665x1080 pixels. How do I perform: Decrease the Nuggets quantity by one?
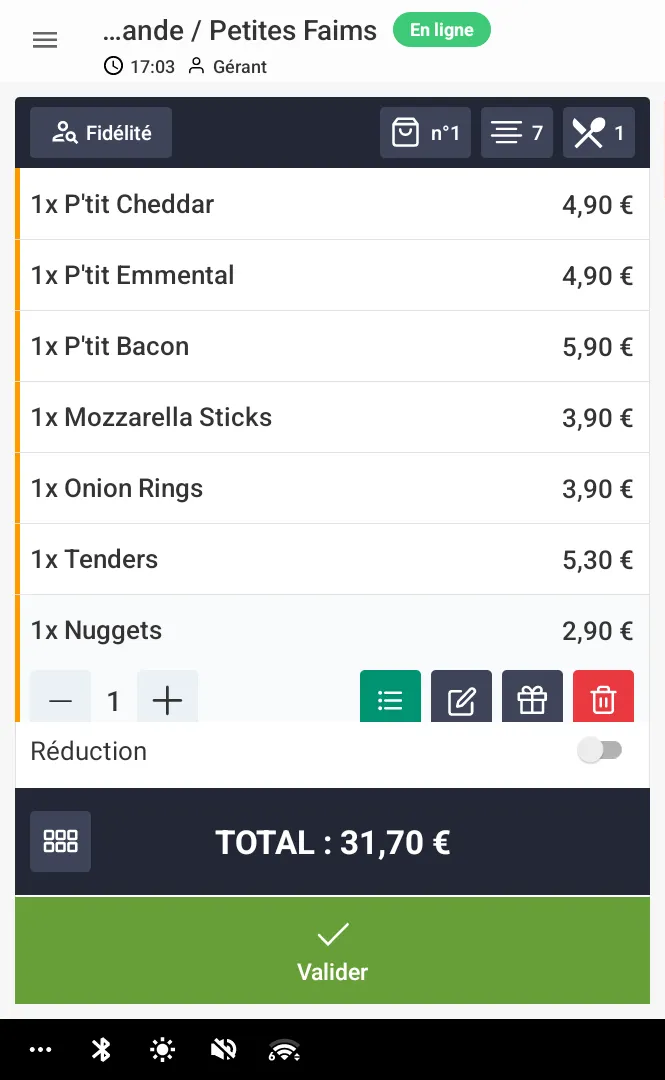(61, 700)
